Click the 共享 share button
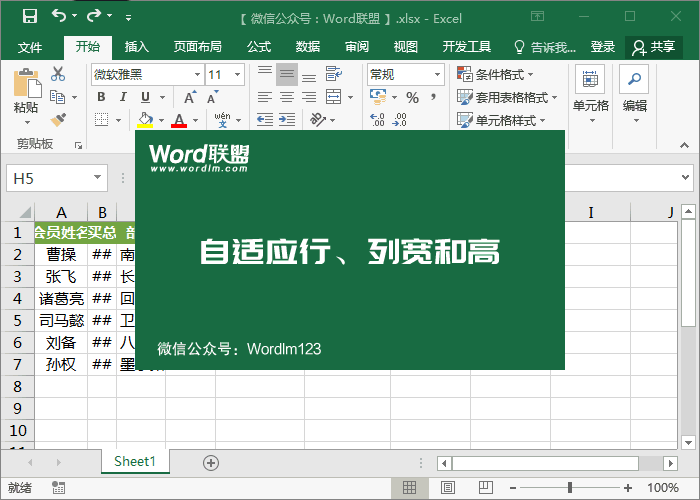Viewport: 700px width, 500px height. (653, 47)
